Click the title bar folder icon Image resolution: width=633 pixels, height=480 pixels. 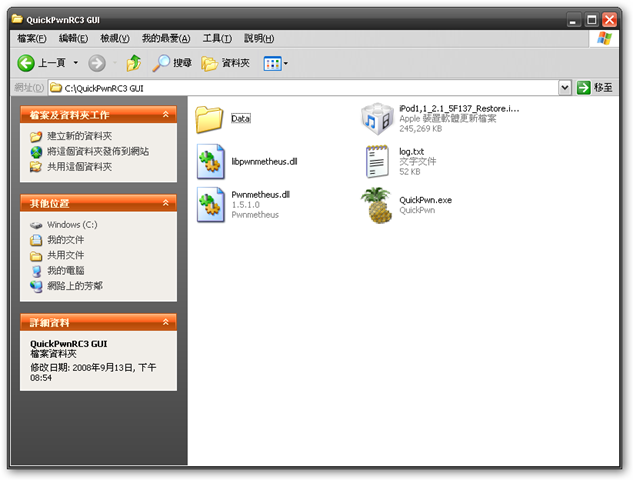17,19
